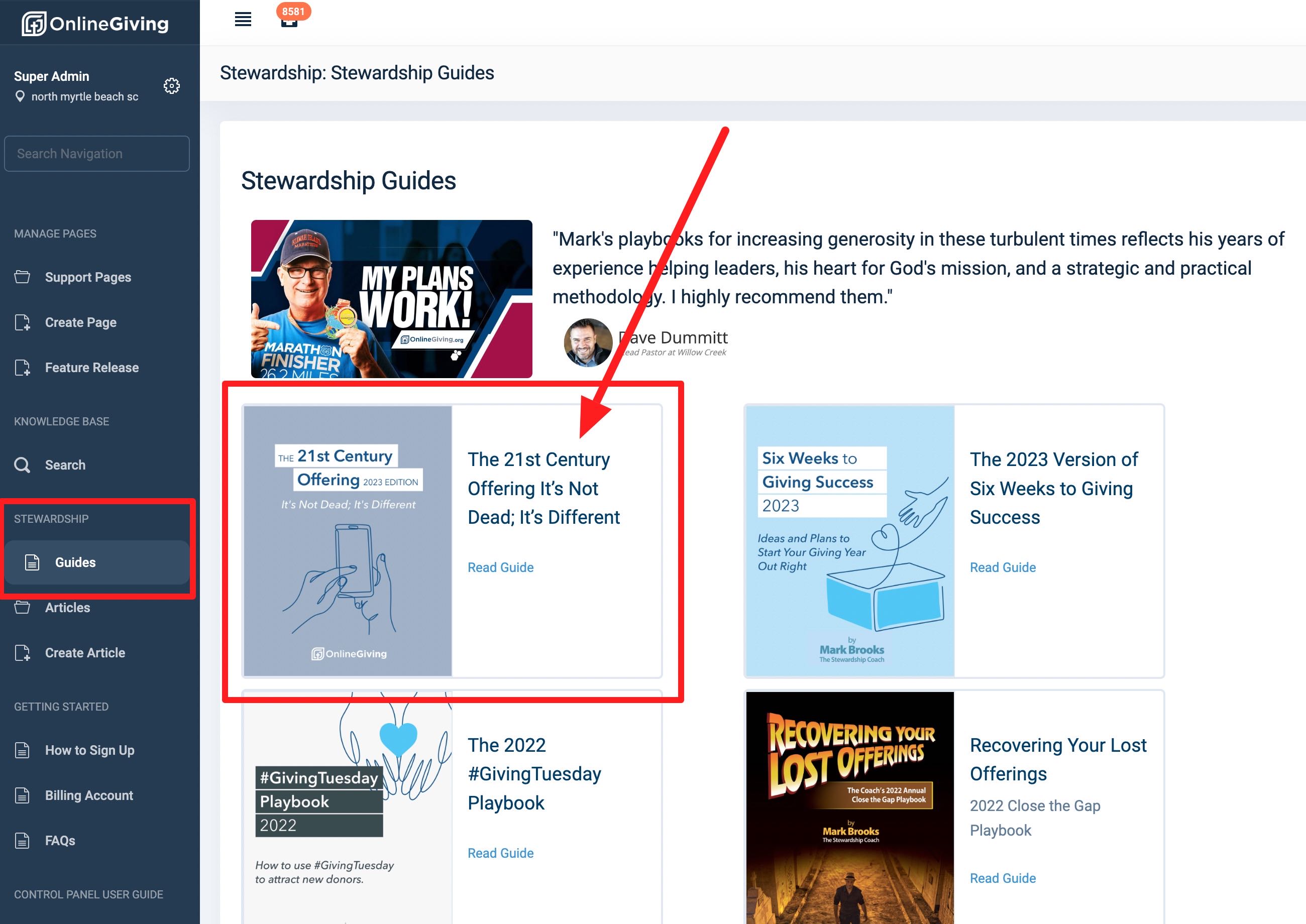1306x924 pixels.
Task: Click the Control Panel User Guide heading
Action: [x=88, y=894]
